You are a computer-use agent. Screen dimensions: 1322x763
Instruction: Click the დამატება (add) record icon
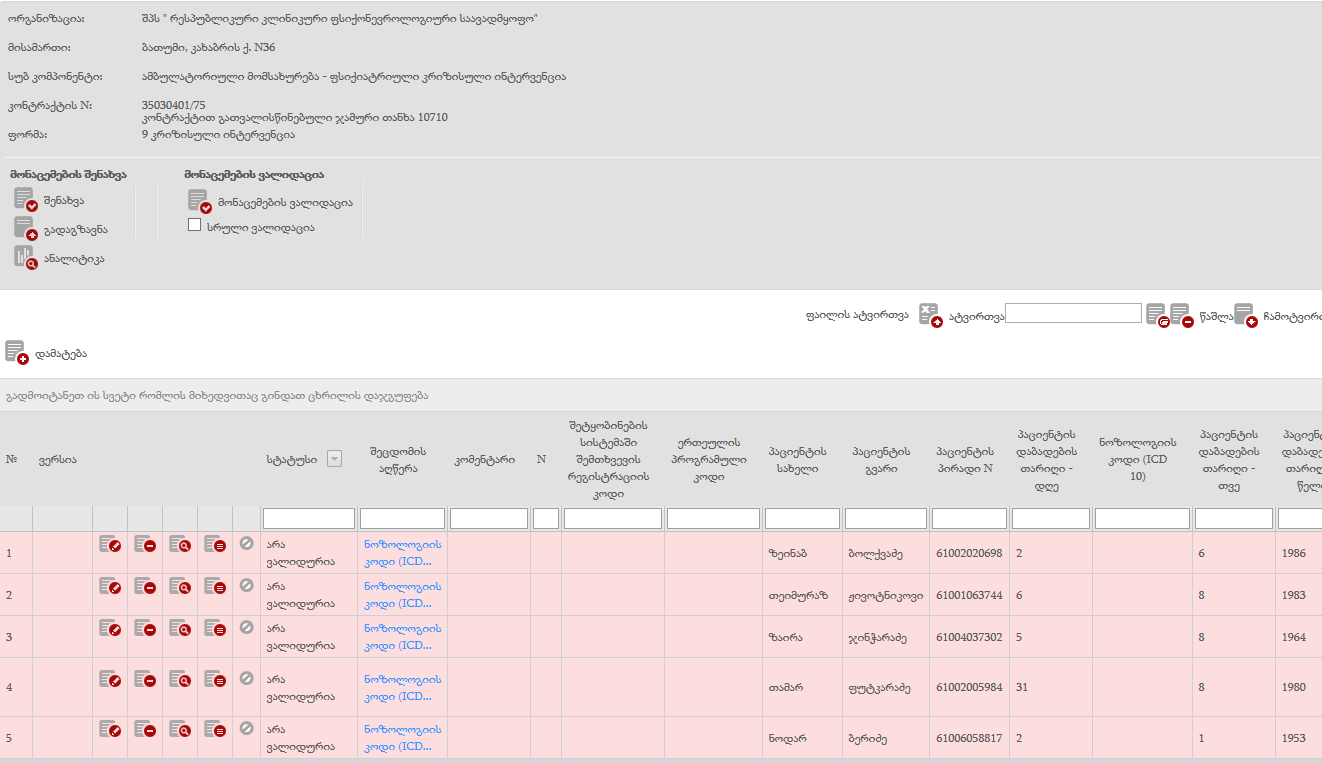point(16,353)
